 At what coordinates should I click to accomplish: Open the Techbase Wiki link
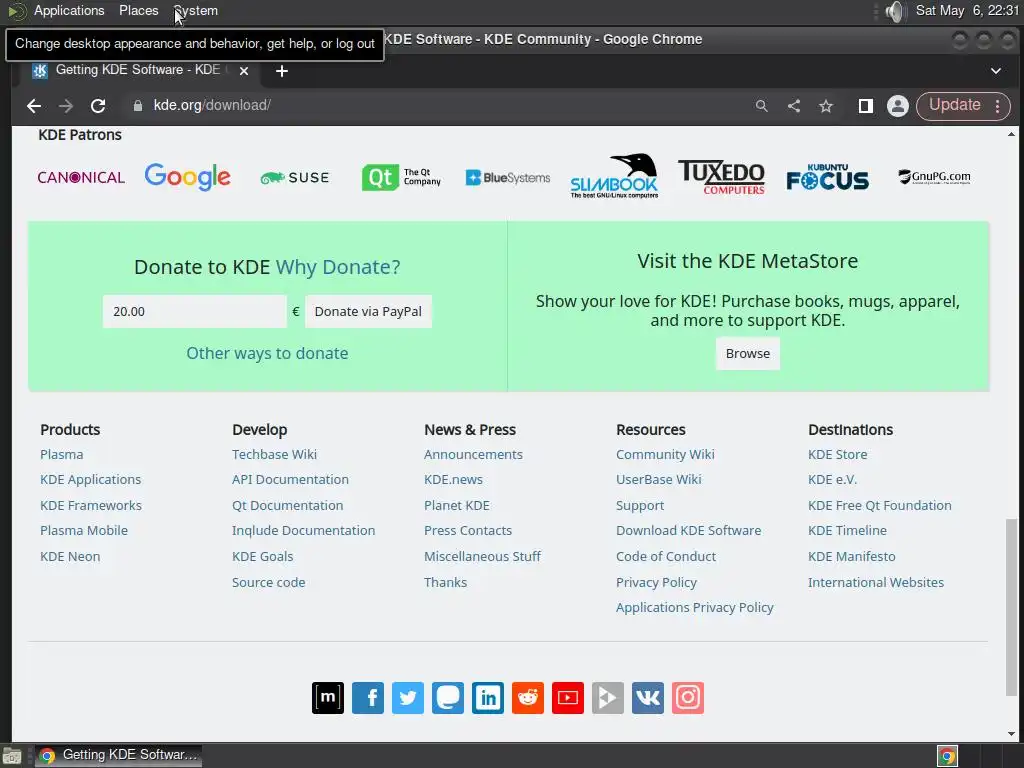pyautogui.click(x=274, y=454)
